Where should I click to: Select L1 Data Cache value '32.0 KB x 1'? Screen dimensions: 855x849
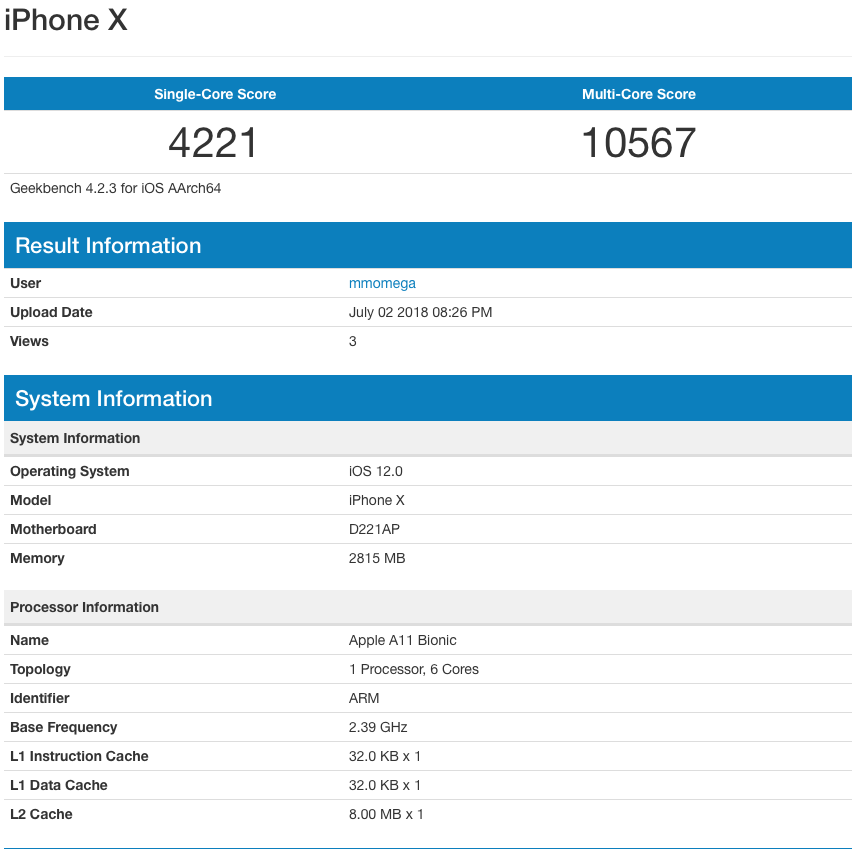384,785
